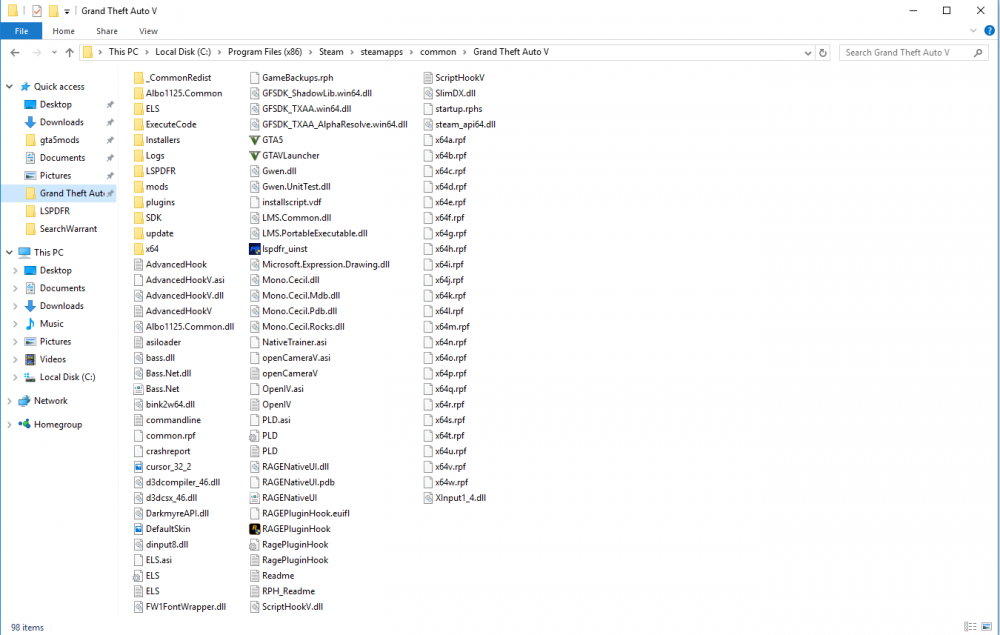Click the search magnifier icon
This screenshot has width=1000, height=635.
click(978, 53)
